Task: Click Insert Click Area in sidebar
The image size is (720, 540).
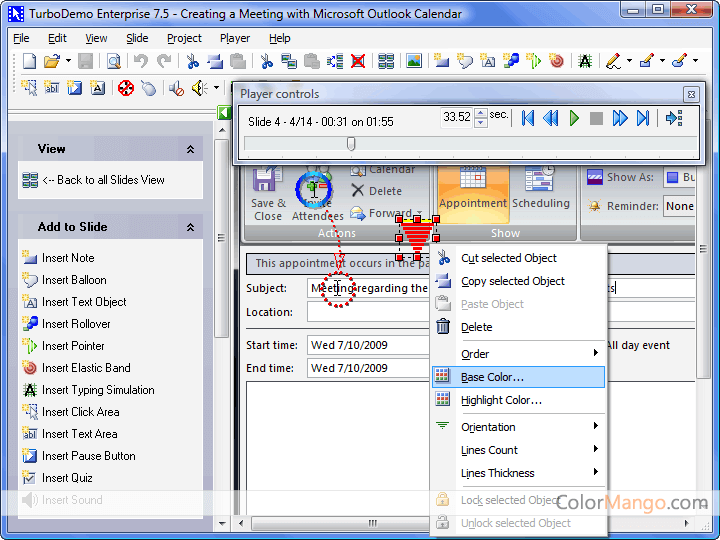Action: pos(71,412)
